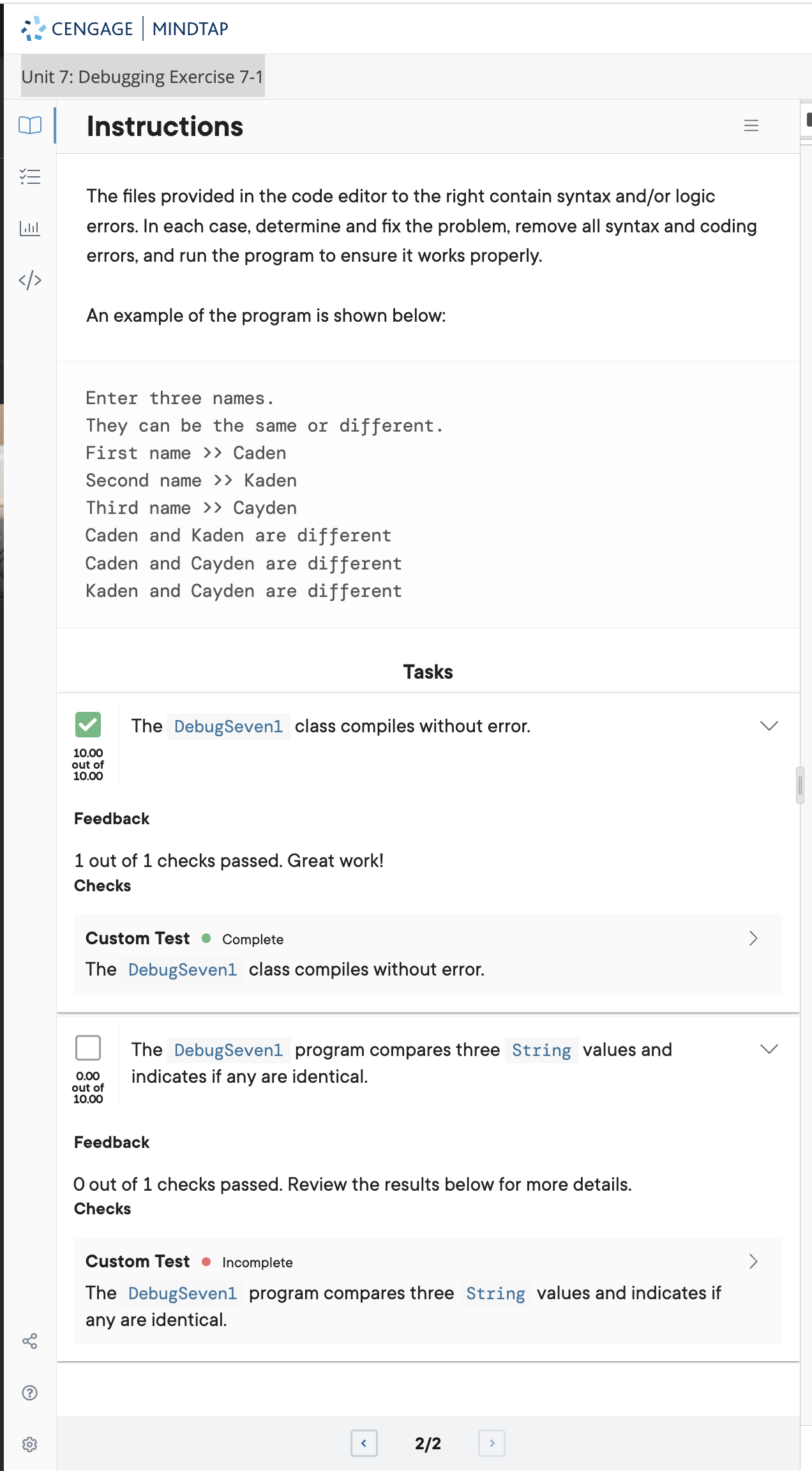
Task: Open the bar chart scores icon
Action: 30,228
